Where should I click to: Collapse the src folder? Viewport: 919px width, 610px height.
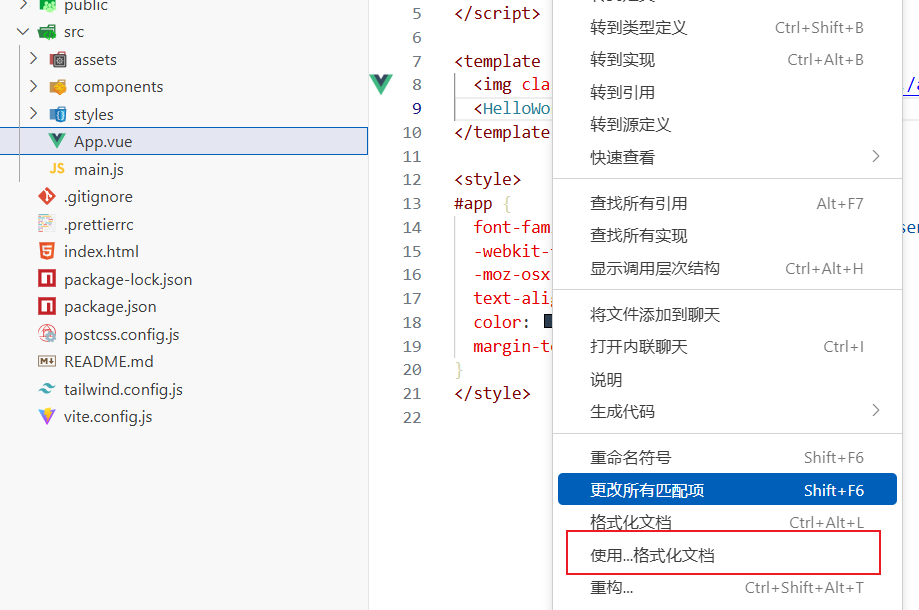(x=23, y=32)
